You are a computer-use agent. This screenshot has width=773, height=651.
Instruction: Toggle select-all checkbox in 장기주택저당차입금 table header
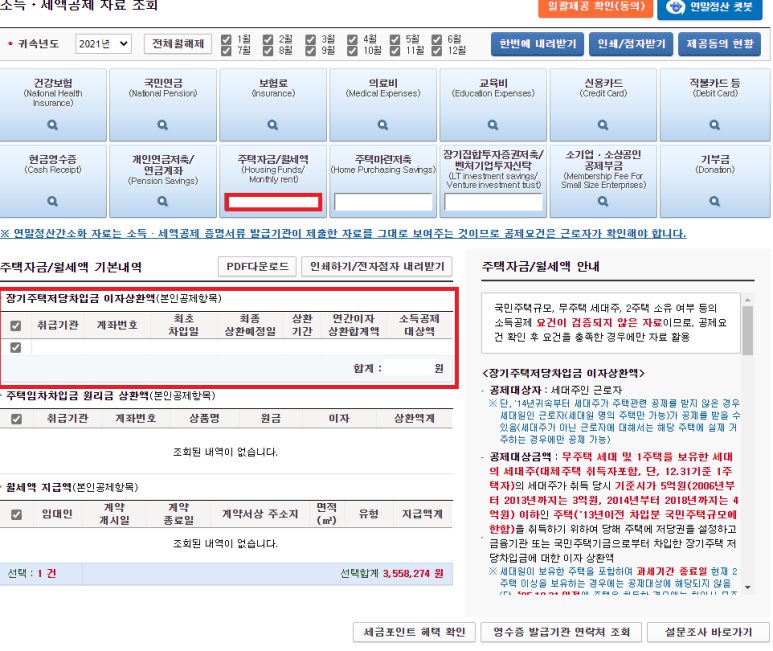pyautogui.click(x=16, y=326)
